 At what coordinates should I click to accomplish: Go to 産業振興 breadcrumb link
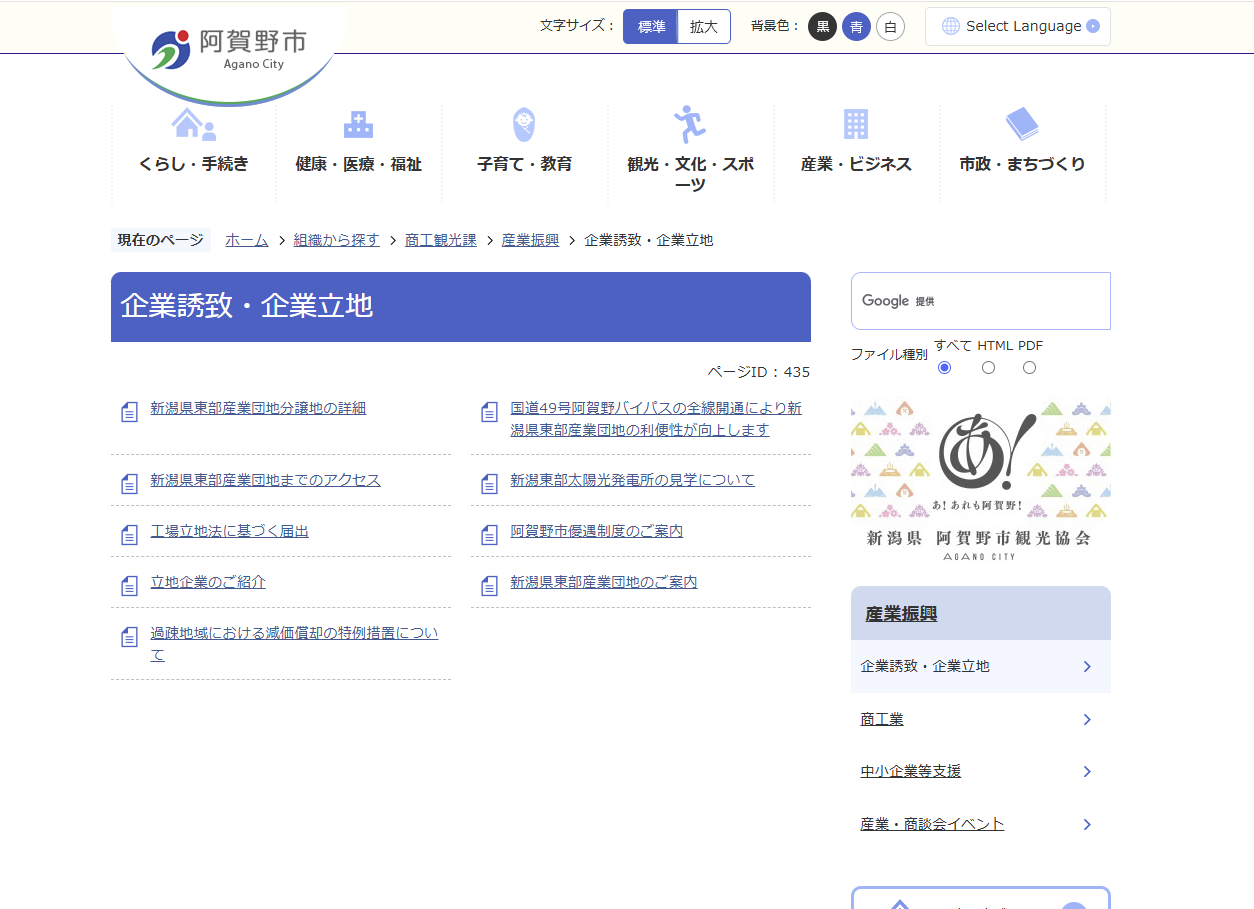click(x=530, y=240)
